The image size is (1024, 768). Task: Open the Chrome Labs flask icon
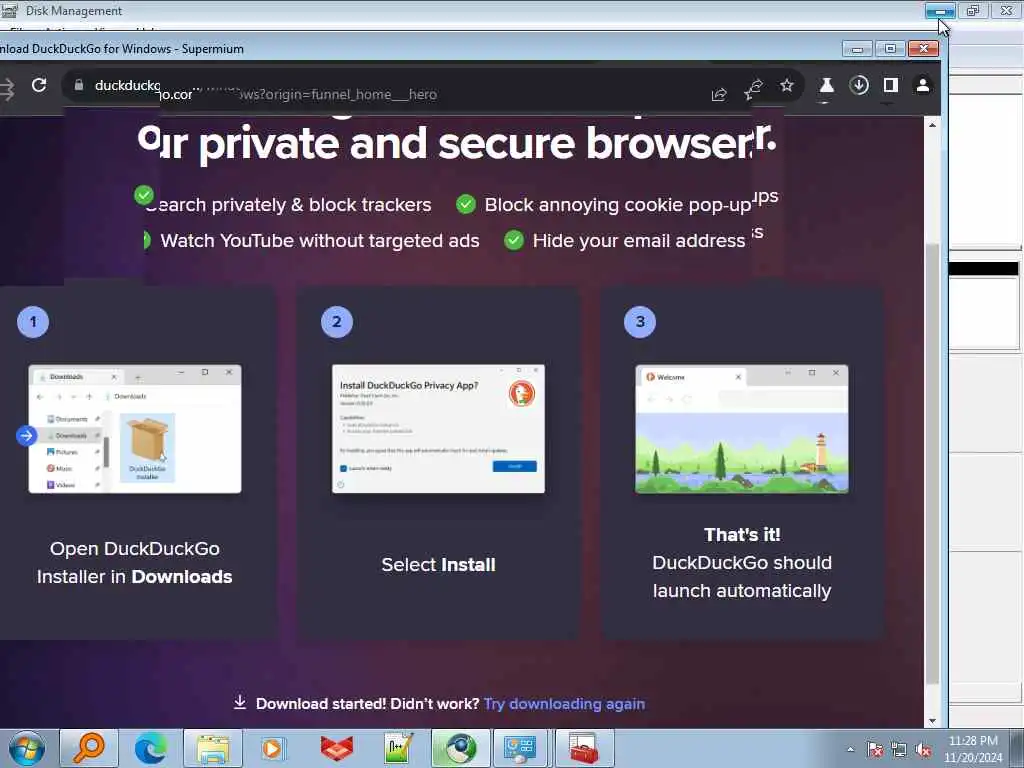(826, 86)
